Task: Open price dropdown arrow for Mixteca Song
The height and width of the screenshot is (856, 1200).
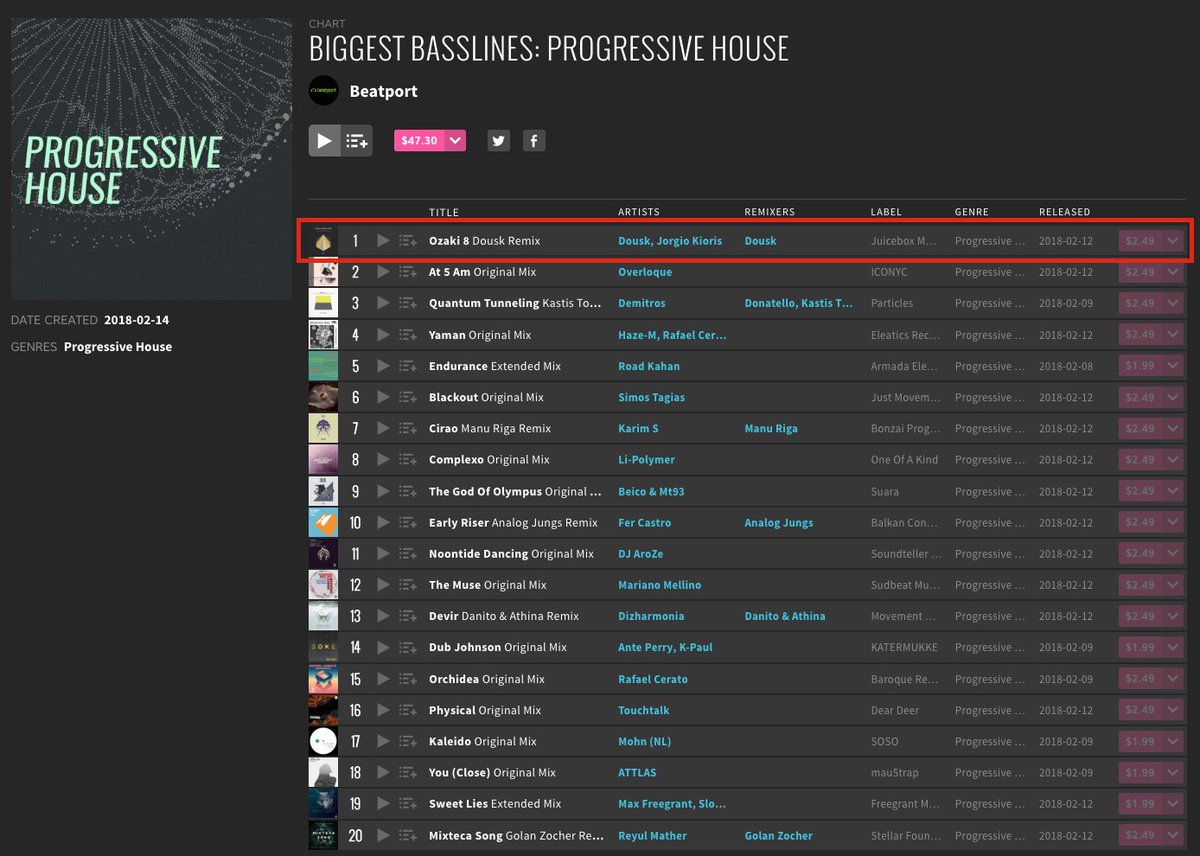Action: pyautogui.click(x=1172, y=835)
